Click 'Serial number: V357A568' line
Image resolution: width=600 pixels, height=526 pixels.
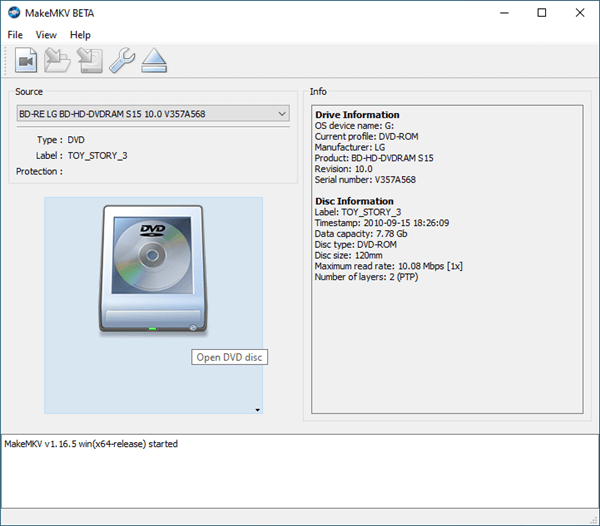click(x=365, y=180)
